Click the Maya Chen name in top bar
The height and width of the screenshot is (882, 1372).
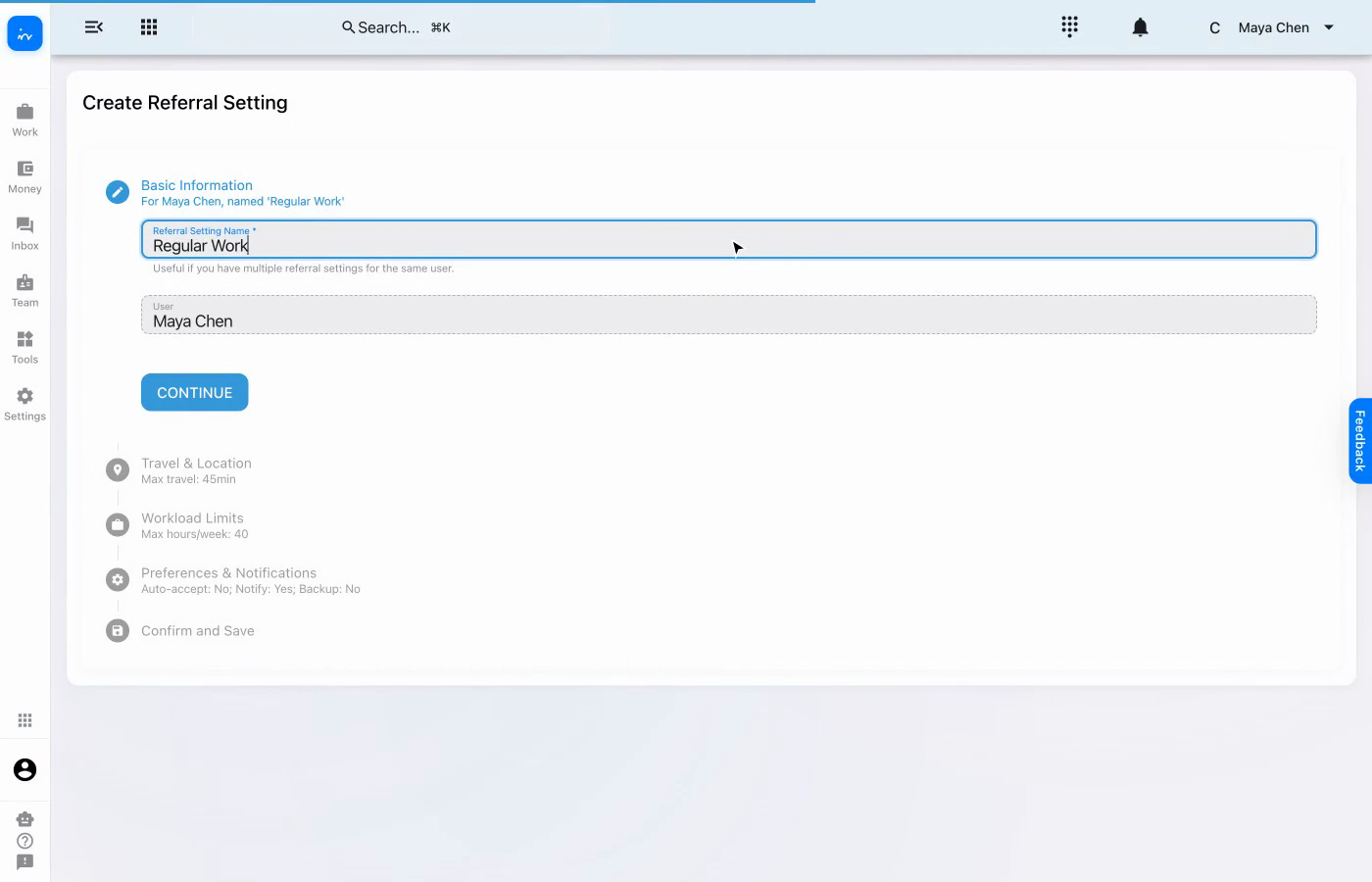[x=1273, y=27]
